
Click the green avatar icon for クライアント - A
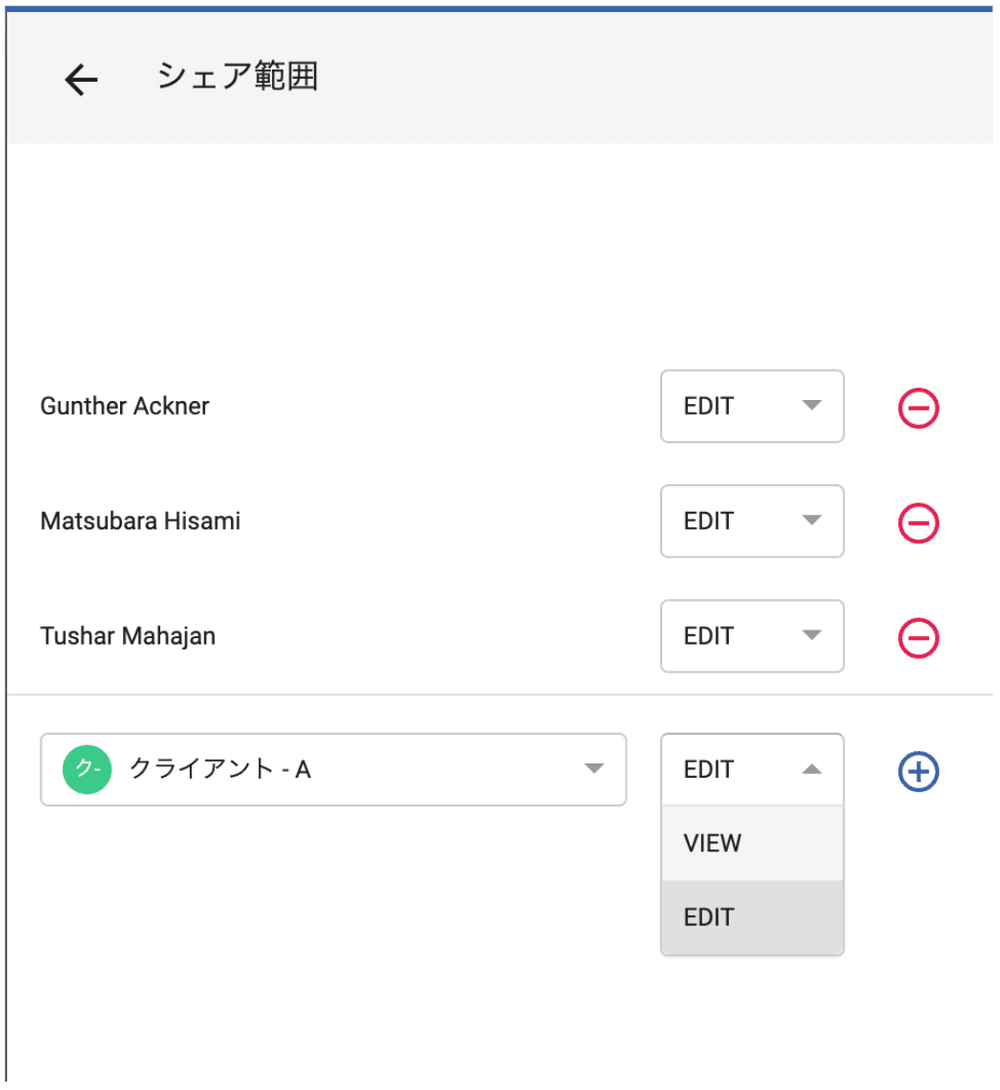click(86, 770)
